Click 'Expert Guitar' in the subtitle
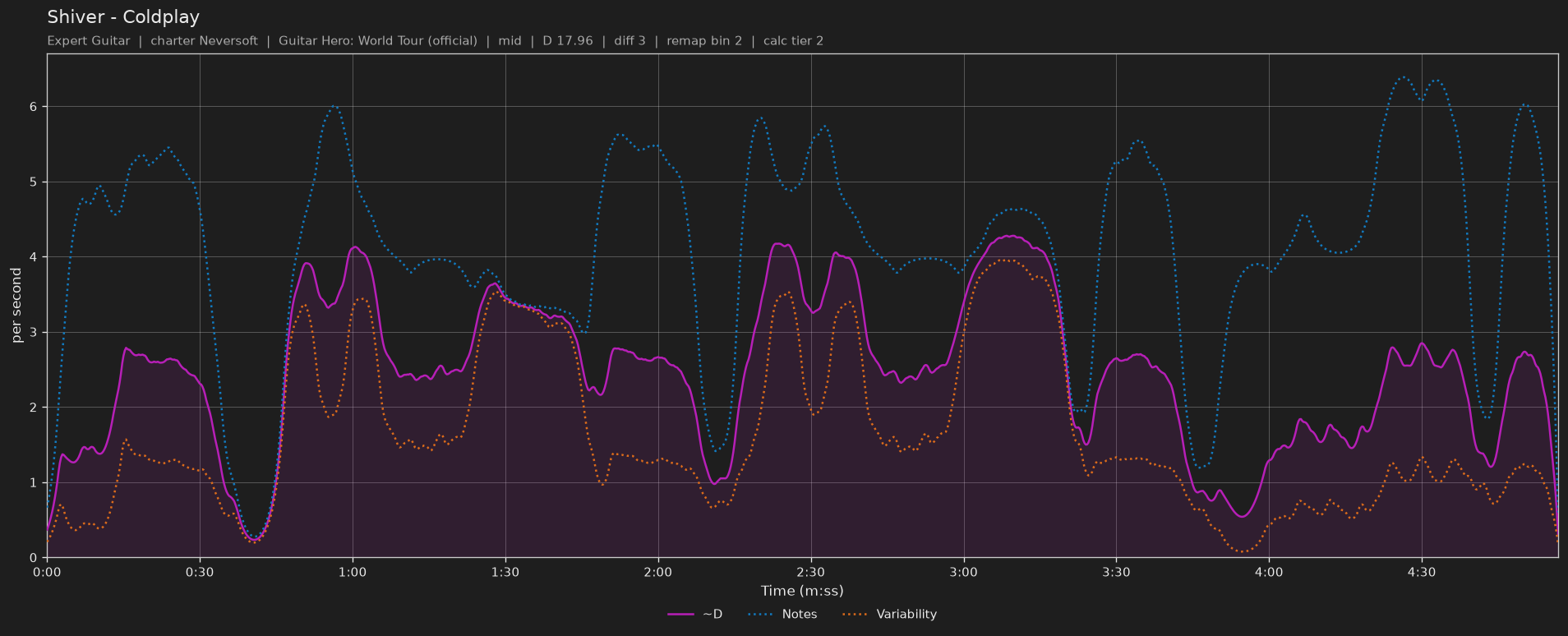The image size is (1568, 636). [x=88, y=41]
